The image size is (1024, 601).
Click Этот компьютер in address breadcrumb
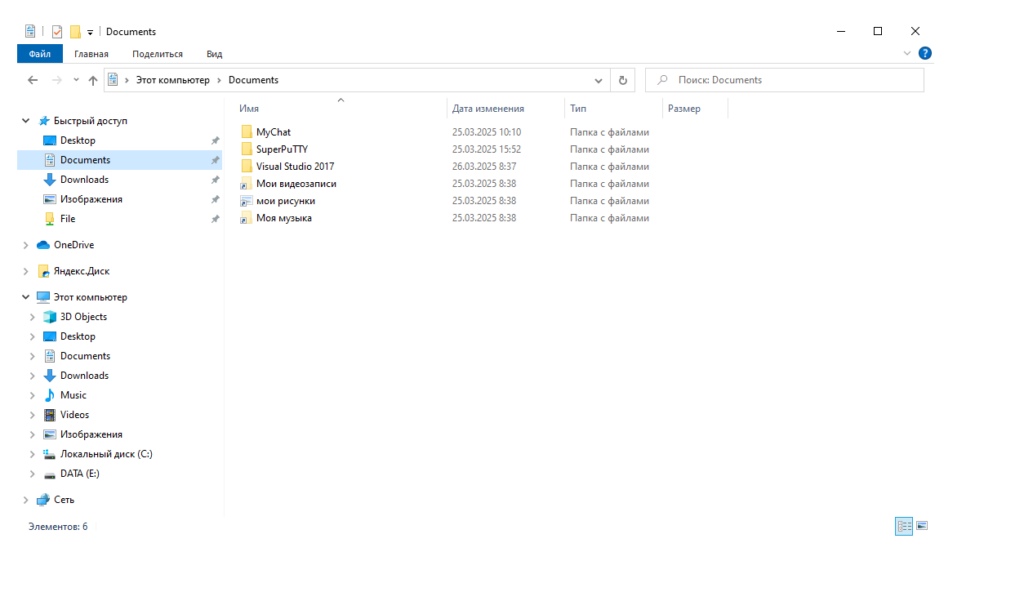point(173,80)
